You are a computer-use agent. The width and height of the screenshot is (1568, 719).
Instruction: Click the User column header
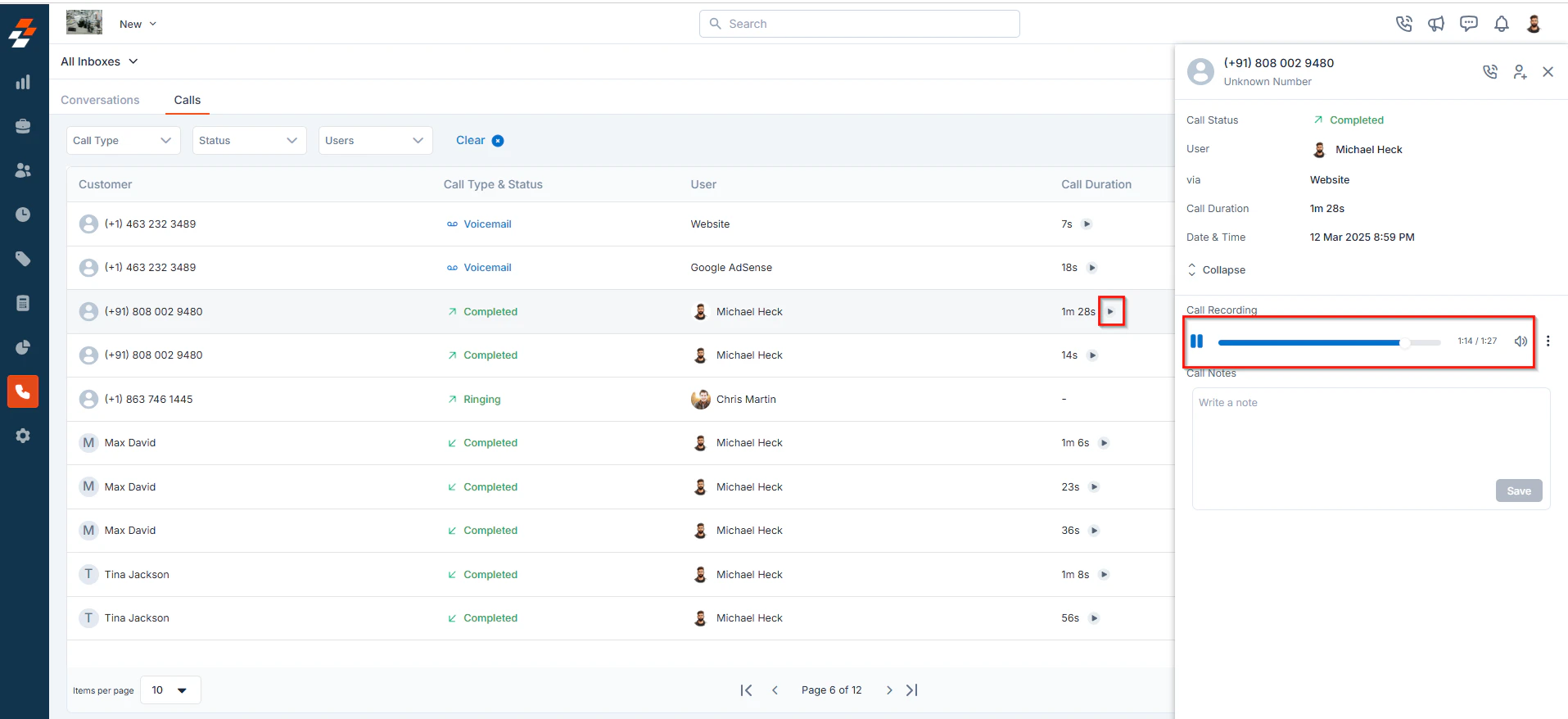point(703,184)
